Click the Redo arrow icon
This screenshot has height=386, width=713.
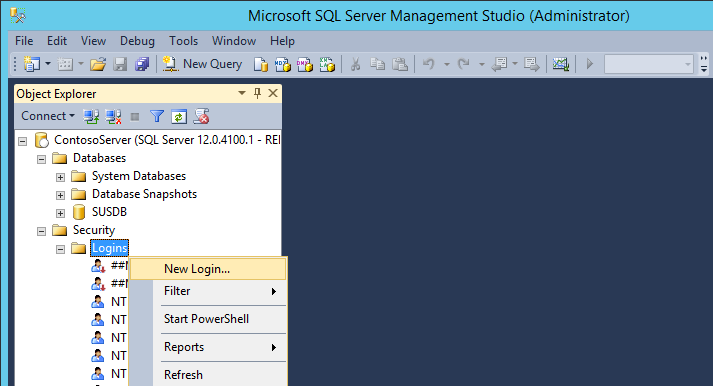[463, 64]
